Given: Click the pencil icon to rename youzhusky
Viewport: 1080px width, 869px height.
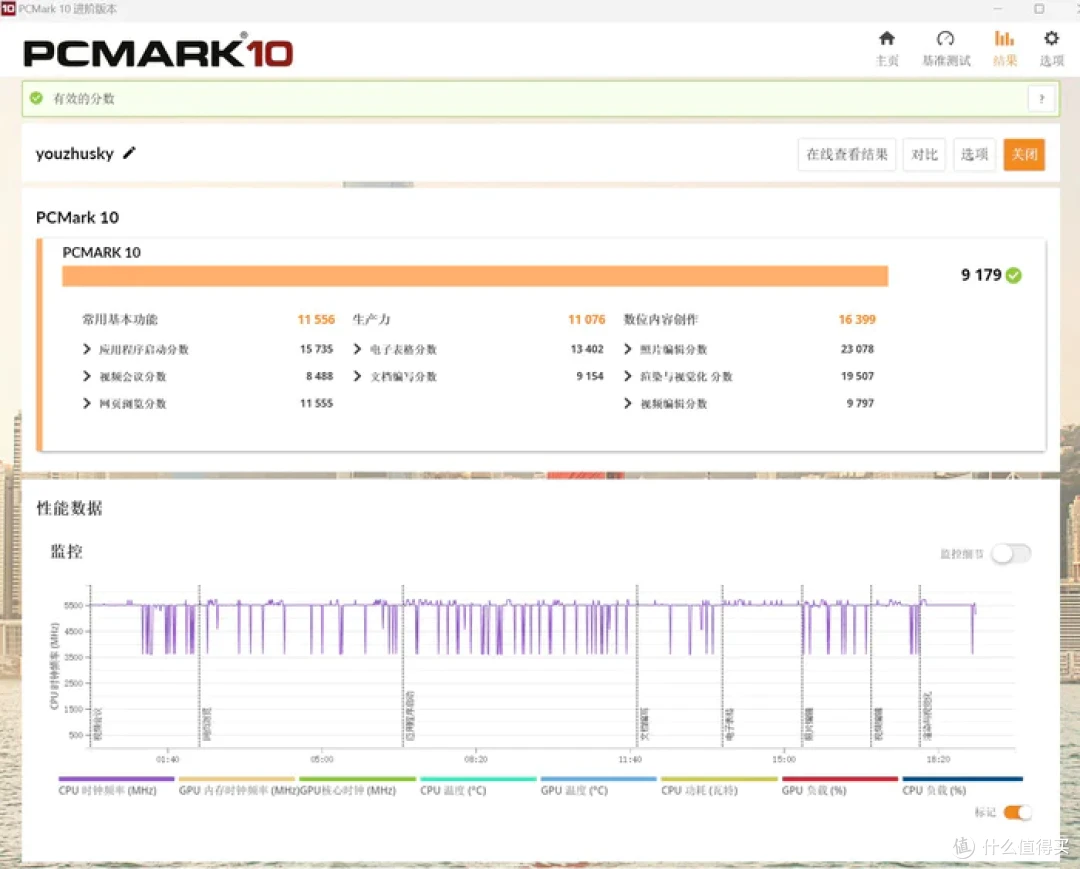Looking at the screenshot, I should coord(129,153).
